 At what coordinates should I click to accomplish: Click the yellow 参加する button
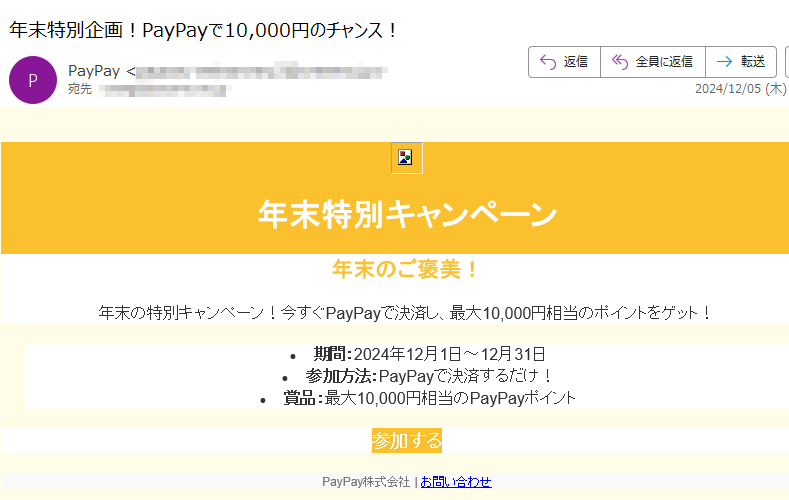click(x=407, y=441)
